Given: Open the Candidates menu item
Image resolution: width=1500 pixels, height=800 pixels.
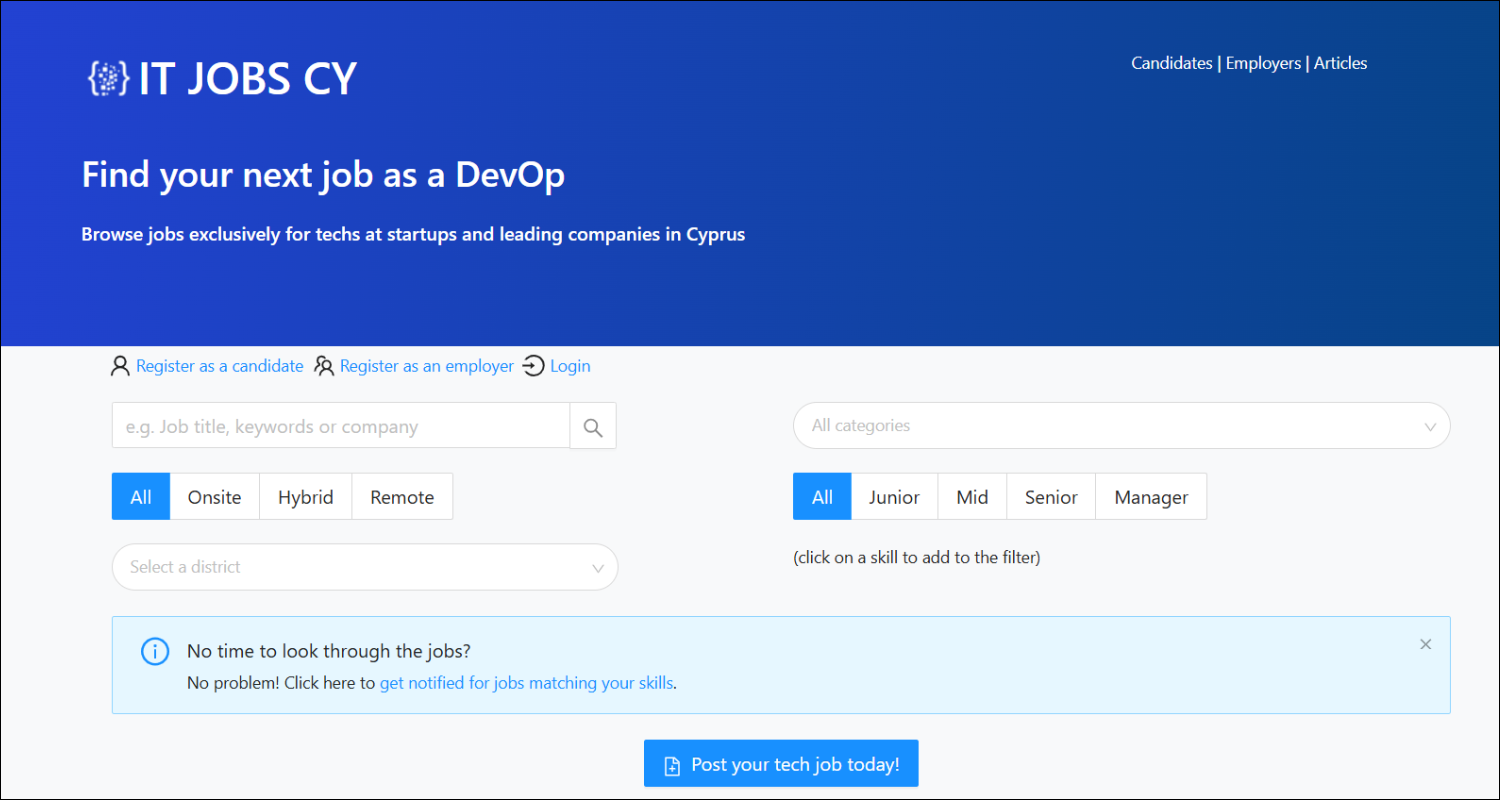Looking at the screenshot, I should point(1171,63).
